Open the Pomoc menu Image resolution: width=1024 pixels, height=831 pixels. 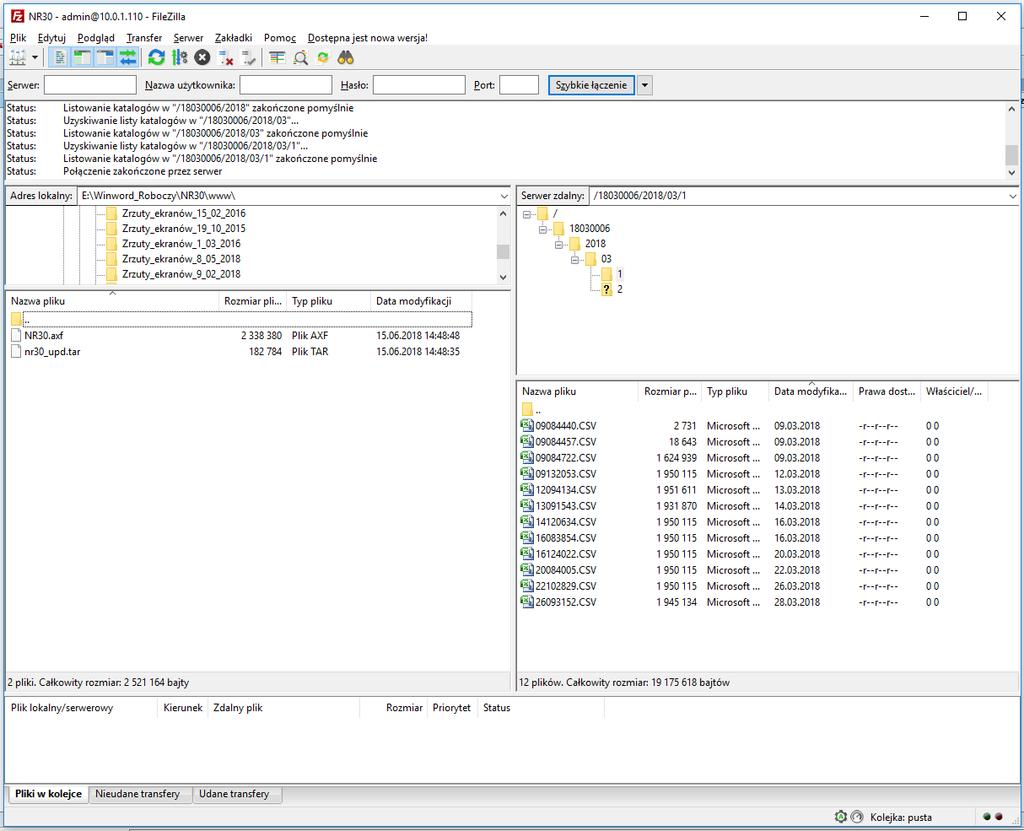[x=280, y=38]
